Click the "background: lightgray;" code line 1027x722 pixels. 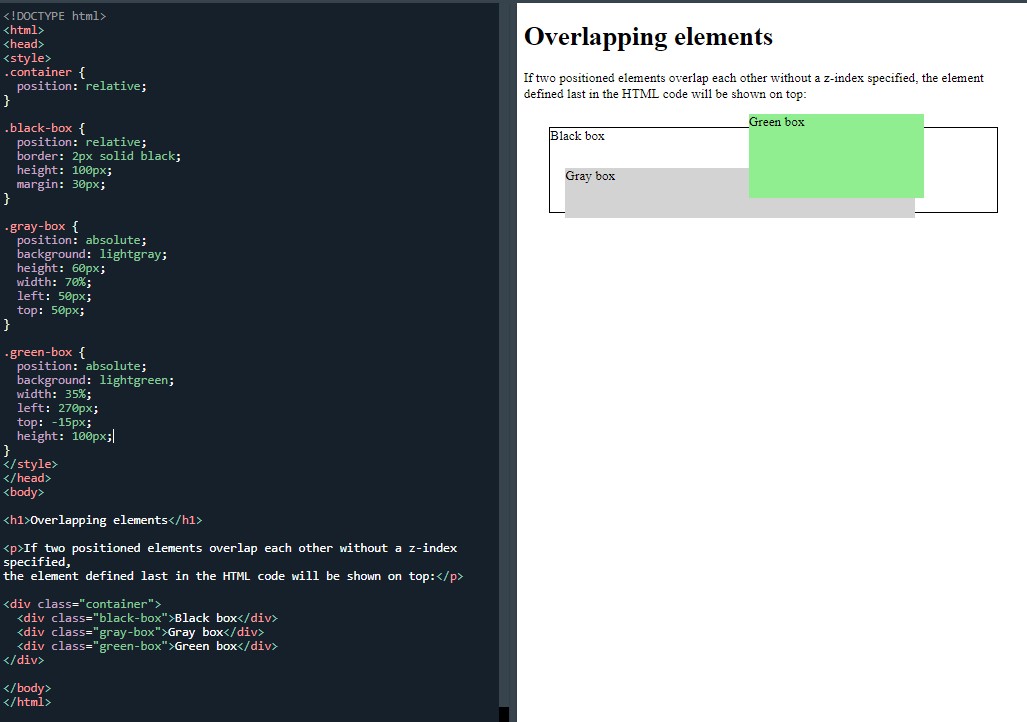91,254
